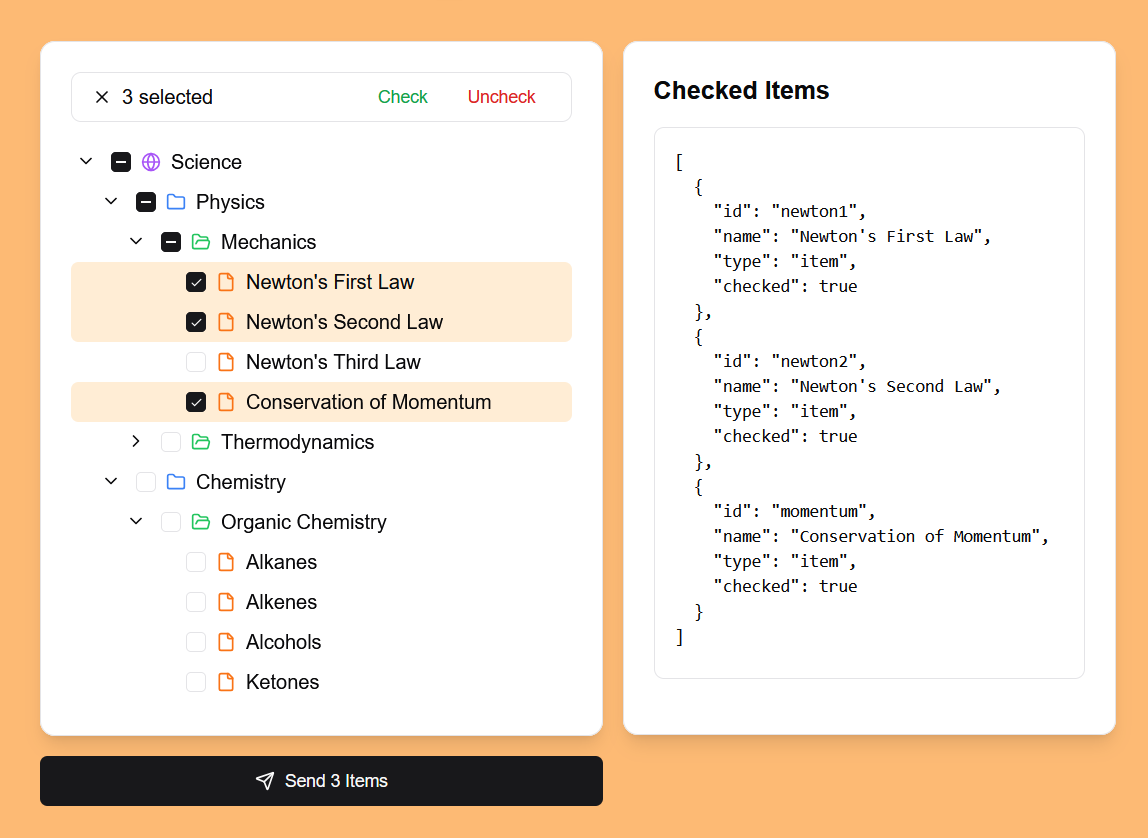Click the Science globe icon

pos(151,162)
